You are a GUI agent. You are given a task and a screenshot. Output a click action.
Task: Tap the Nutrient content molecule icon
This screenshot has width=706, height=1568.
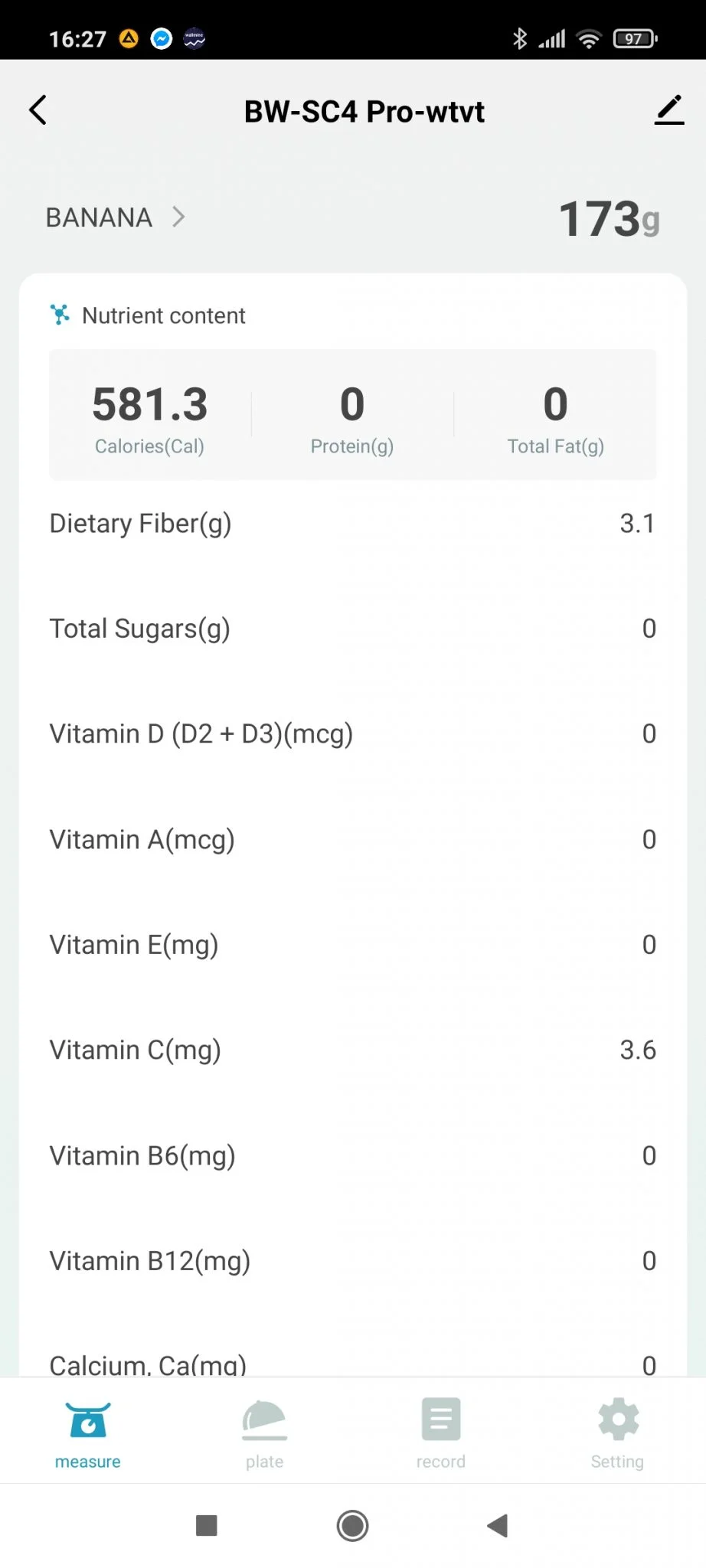[60, 315]
